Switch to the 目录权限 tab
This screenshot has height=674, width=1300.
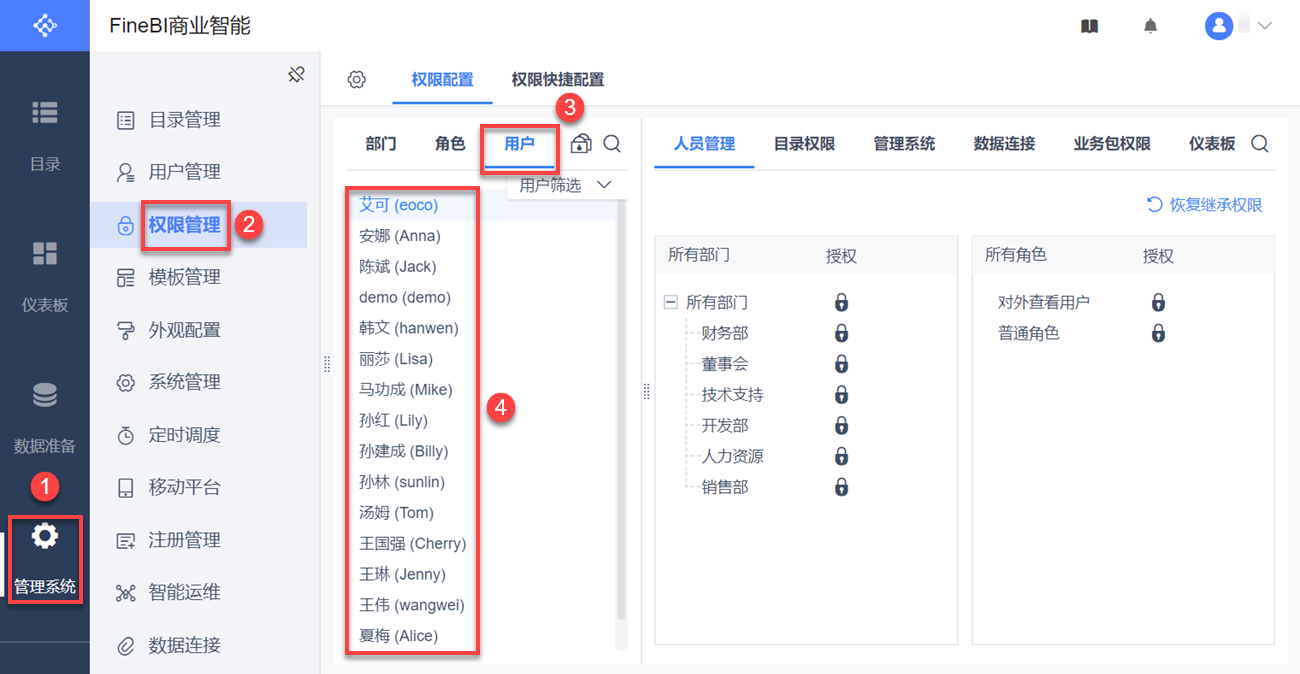click(804, 144)
